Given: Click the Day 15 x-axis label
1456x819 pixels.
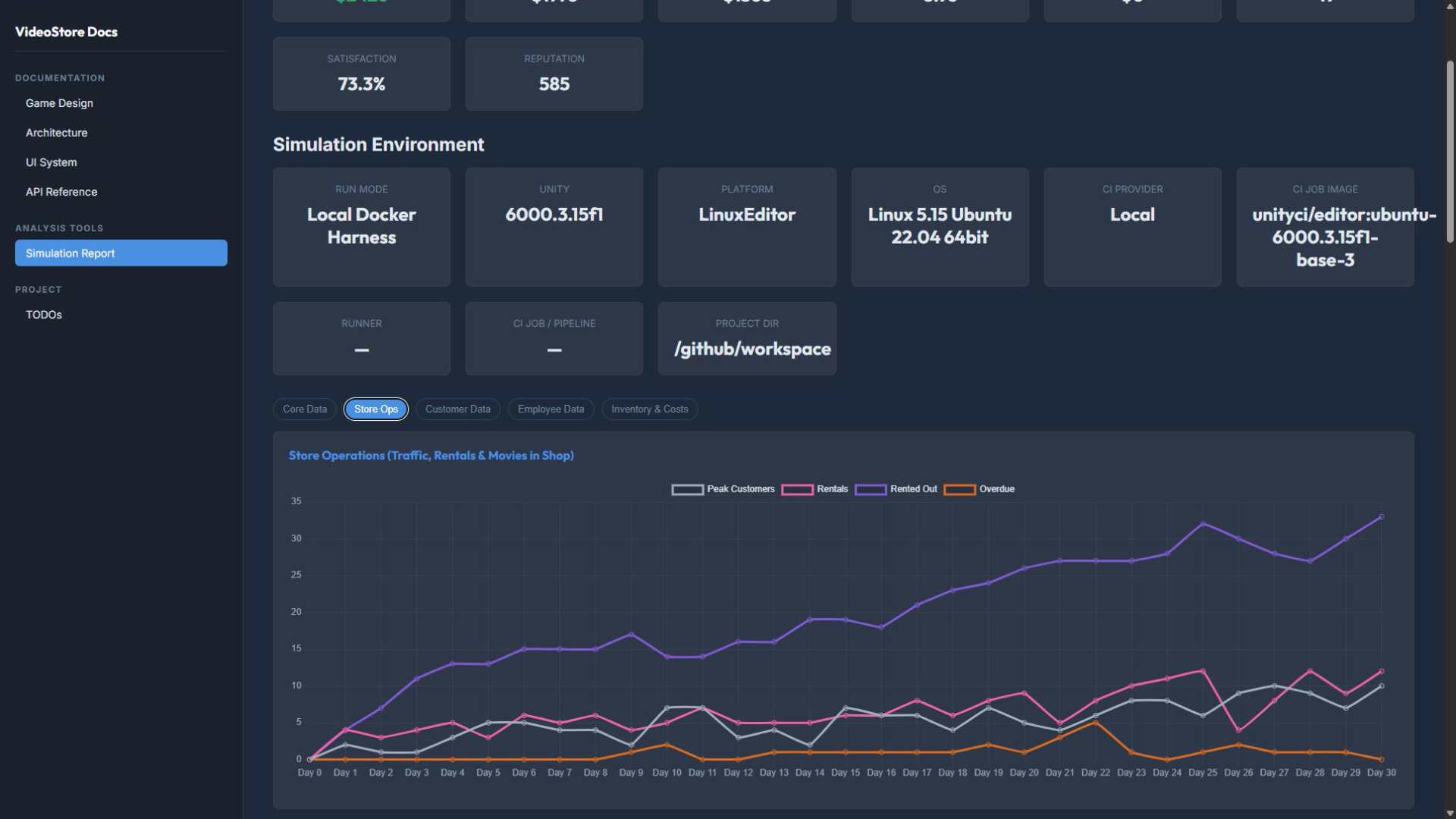Looking at the screenshot, I should 846,773.
